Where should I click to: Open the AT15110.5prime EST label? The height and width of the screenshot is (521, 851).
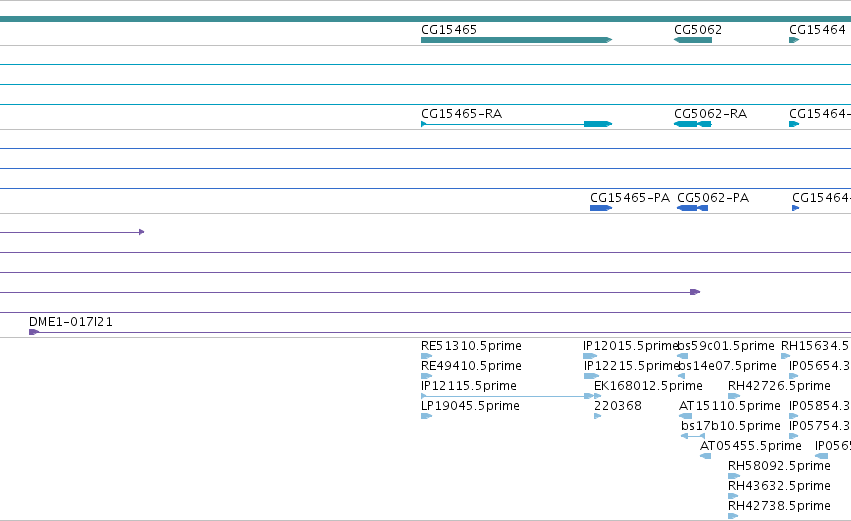click(x=729, y=406)
